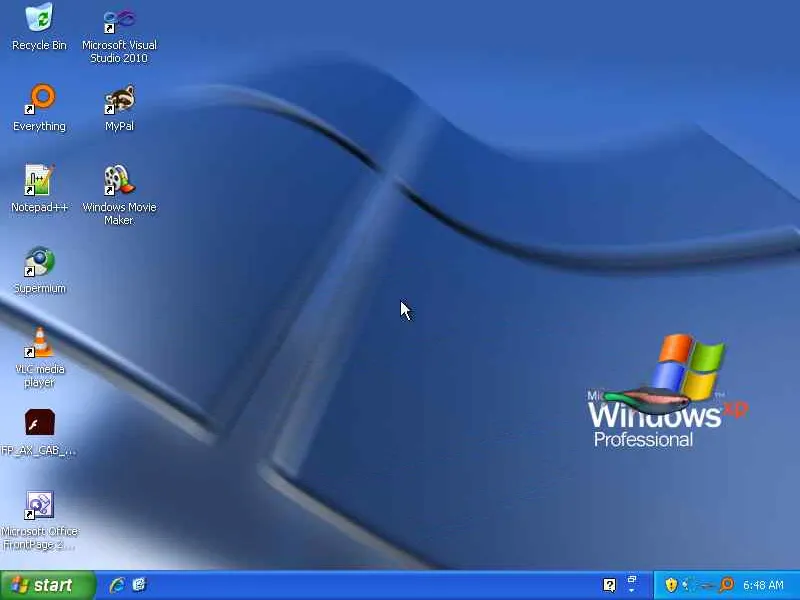This screenshot has width=800, height=600.
Task: Select the FP_AX_CAB Flash installer file
Action: pyautogui.click(x=39, y=432)
